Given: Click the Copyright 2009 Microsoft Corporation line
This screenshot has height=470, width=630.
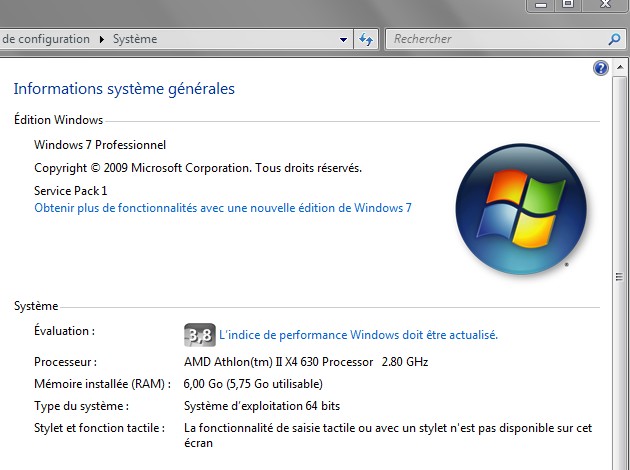Looking at the screenshot, I should click(x=198, y=168).
